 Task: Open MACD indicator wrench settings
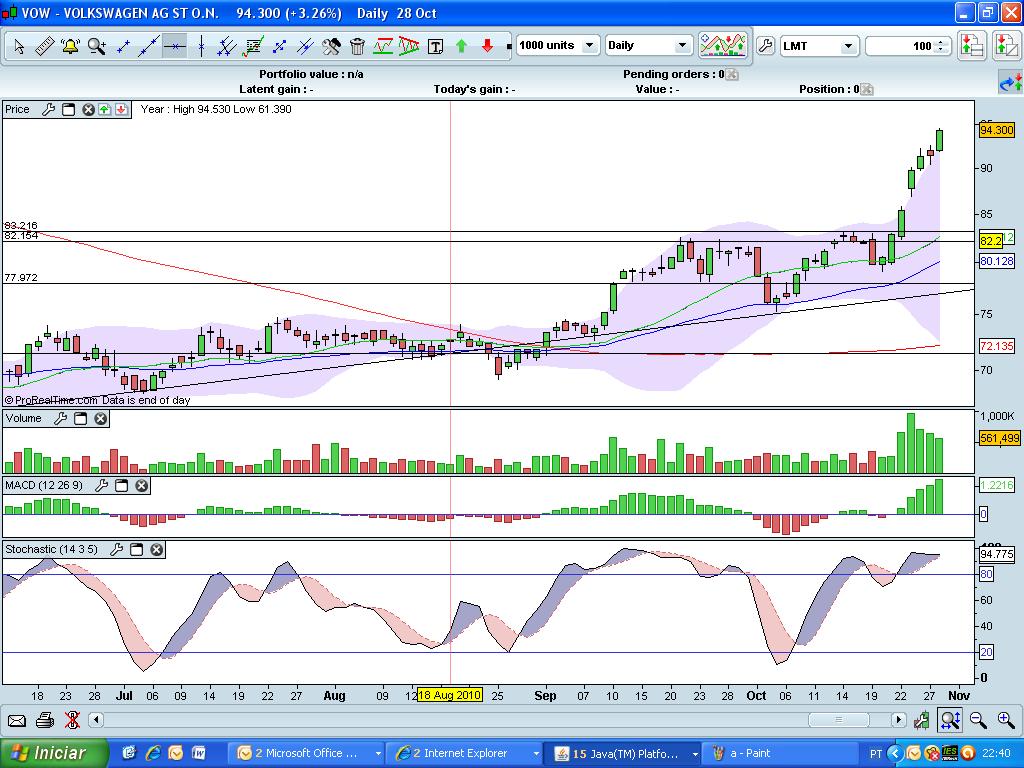click(x=101, y=485)
